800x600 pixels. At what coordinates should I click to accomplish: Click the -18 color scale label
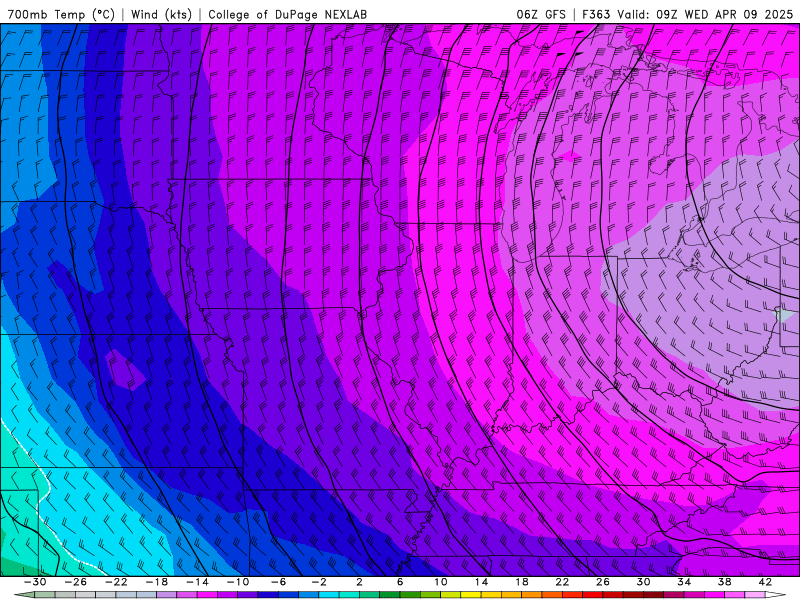coord(157,582)
